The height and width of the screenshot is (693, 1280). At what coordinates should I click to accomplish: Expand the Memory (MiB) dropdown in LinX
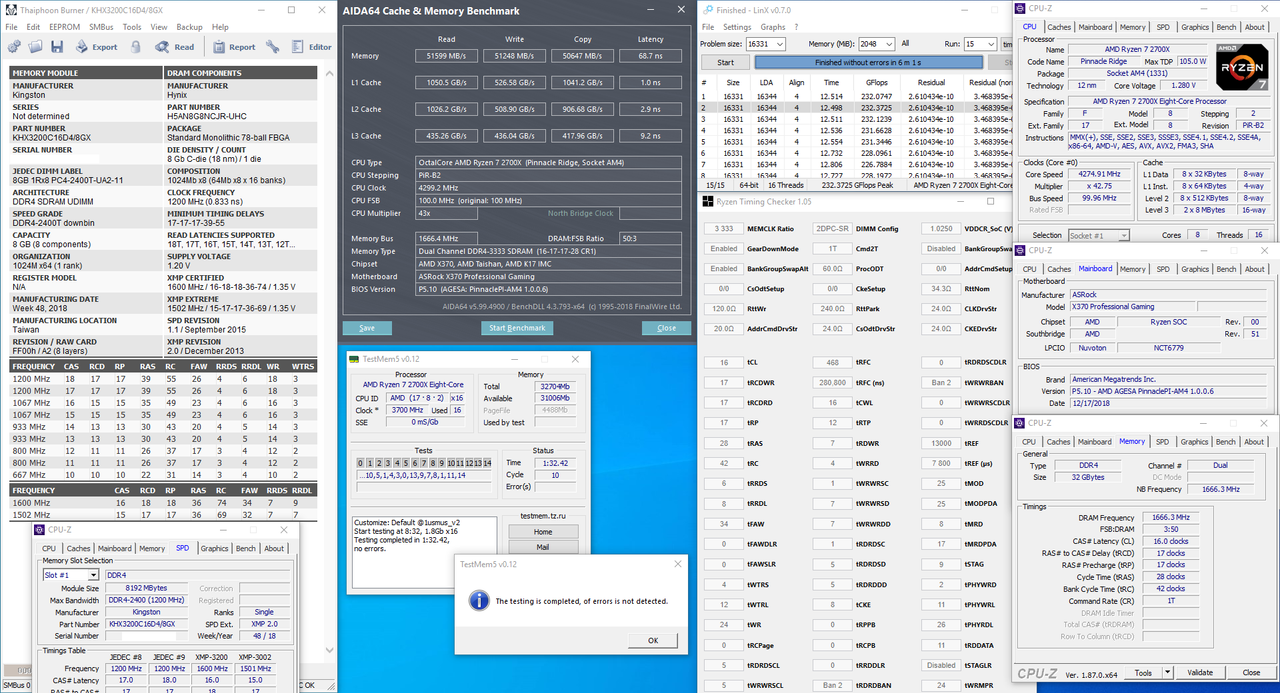[889, 44]
